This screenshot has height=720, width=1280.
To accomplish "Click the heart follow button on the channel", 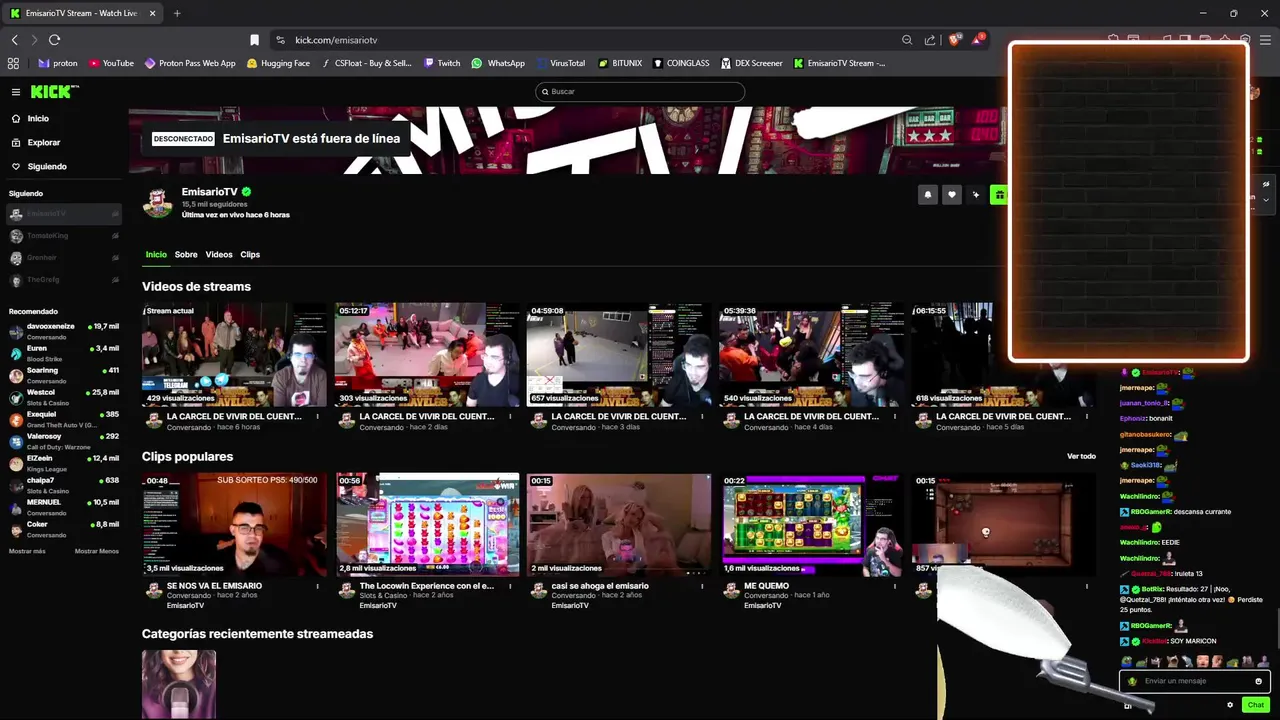I will pyautogui.click(x=952, y=195).
